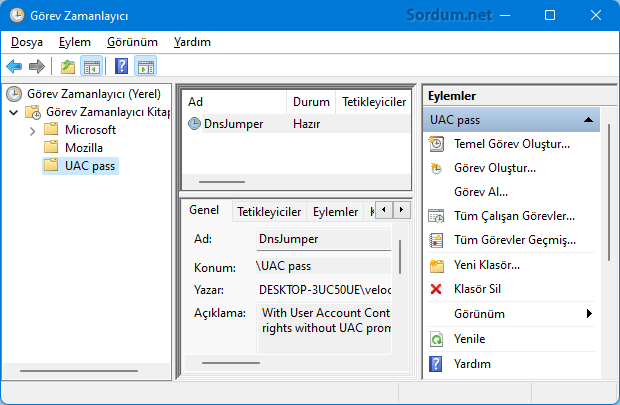620x405 pixels.
Task: Click the tree pane horizontal scrollbar
Action: pos(79,371)
